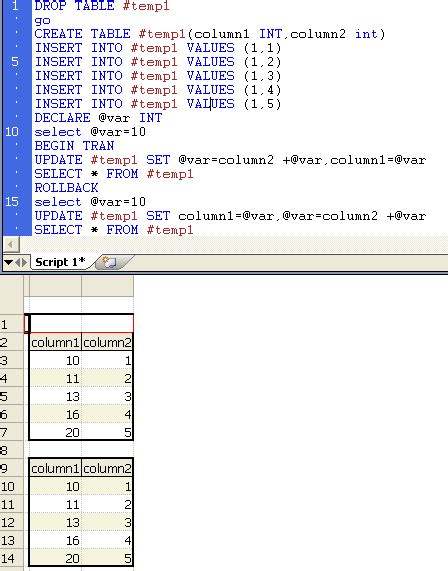Select cell with value 16 in row 13
The width and height of the screenshot is (448, 571).
55,540
